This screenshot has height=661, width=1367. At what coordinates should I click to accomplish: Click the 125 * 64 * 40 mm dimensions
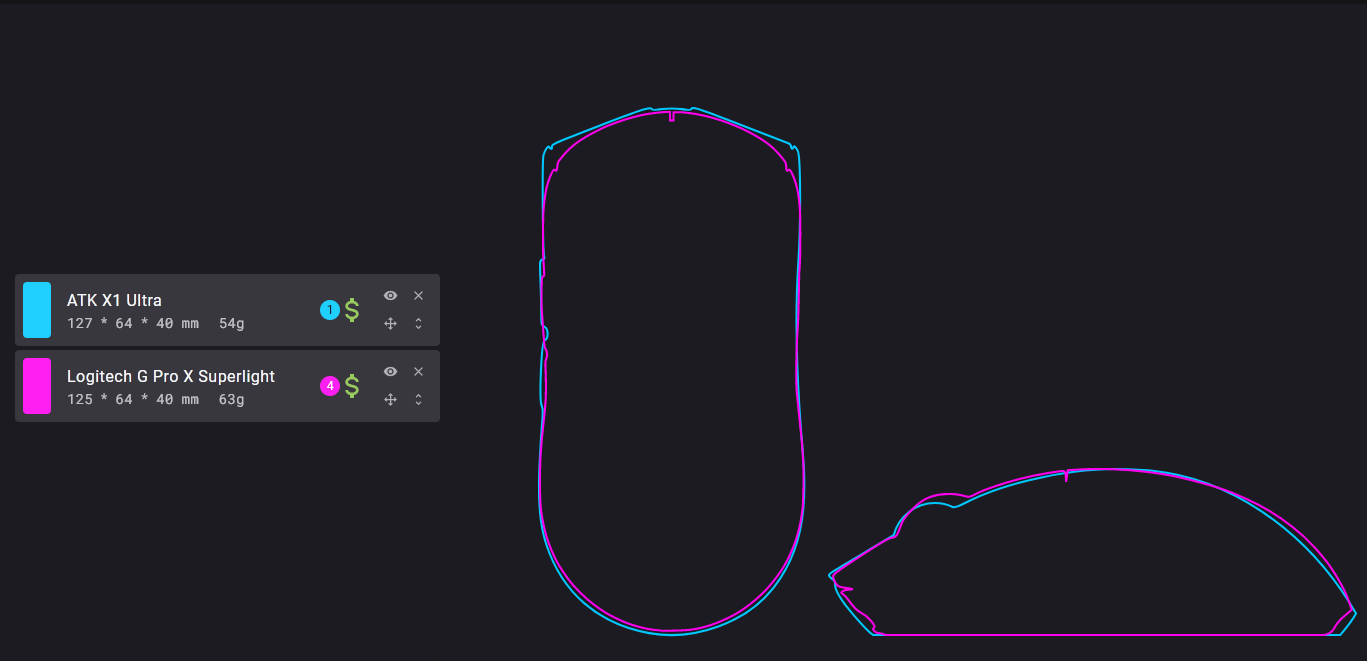[x=133, y=399]
